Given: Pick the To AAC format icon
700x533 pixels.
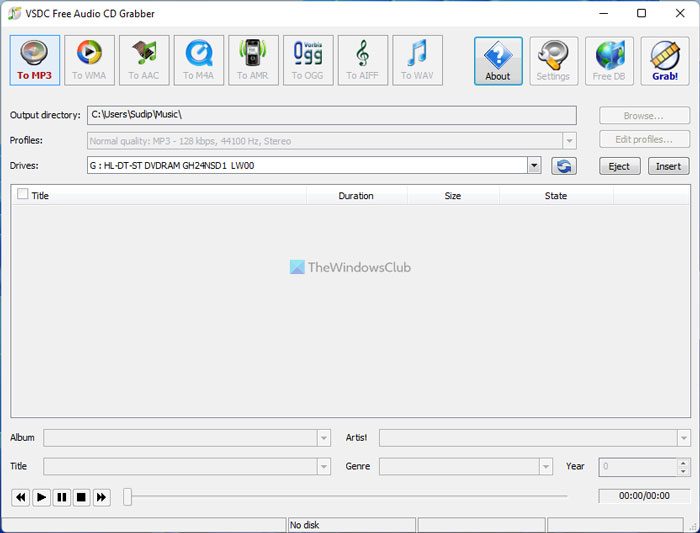Looking at the screenshot, I should click(144, 60).
